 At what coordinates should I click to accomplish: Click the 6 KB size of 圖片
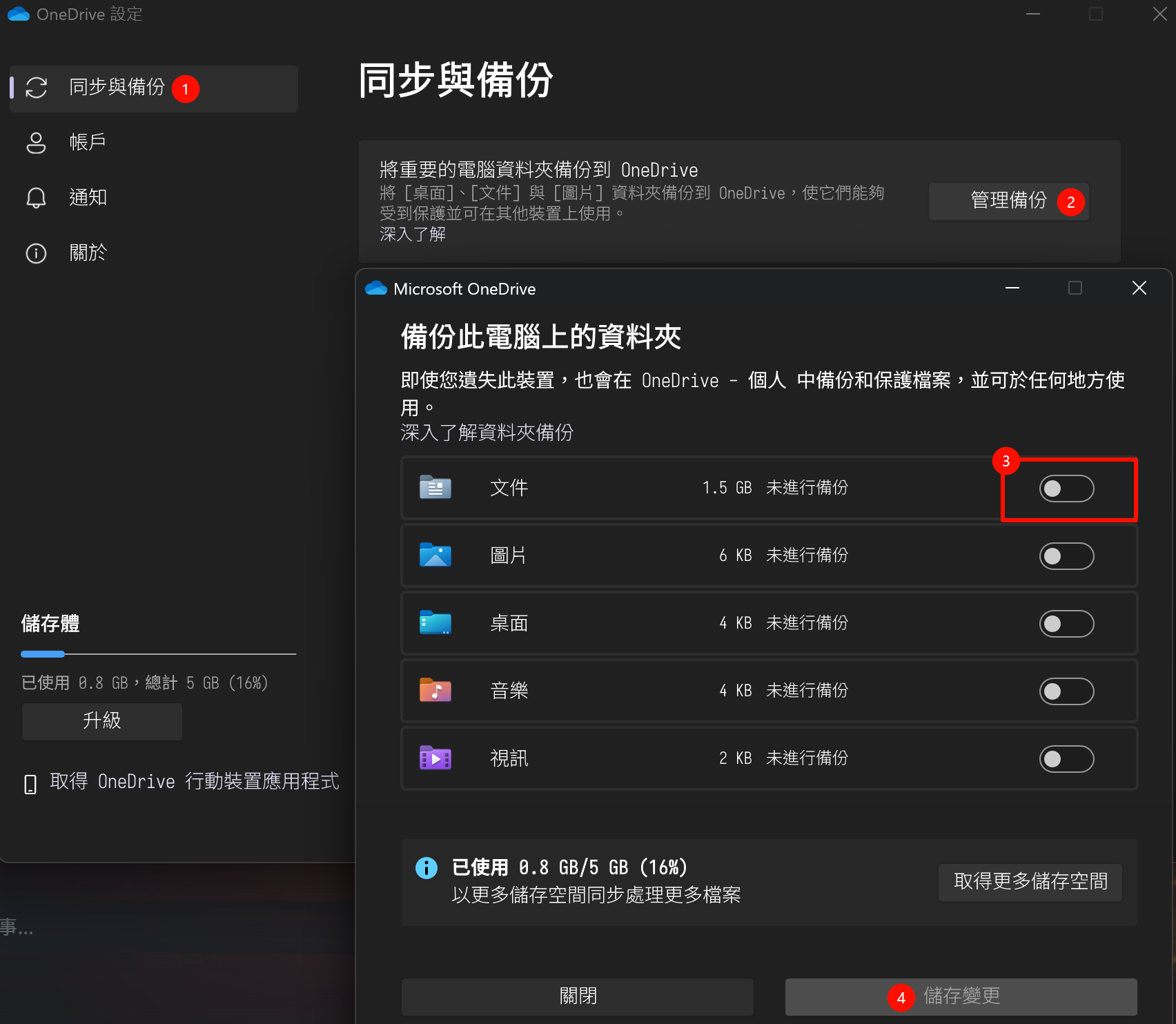(x=735, y=555)
